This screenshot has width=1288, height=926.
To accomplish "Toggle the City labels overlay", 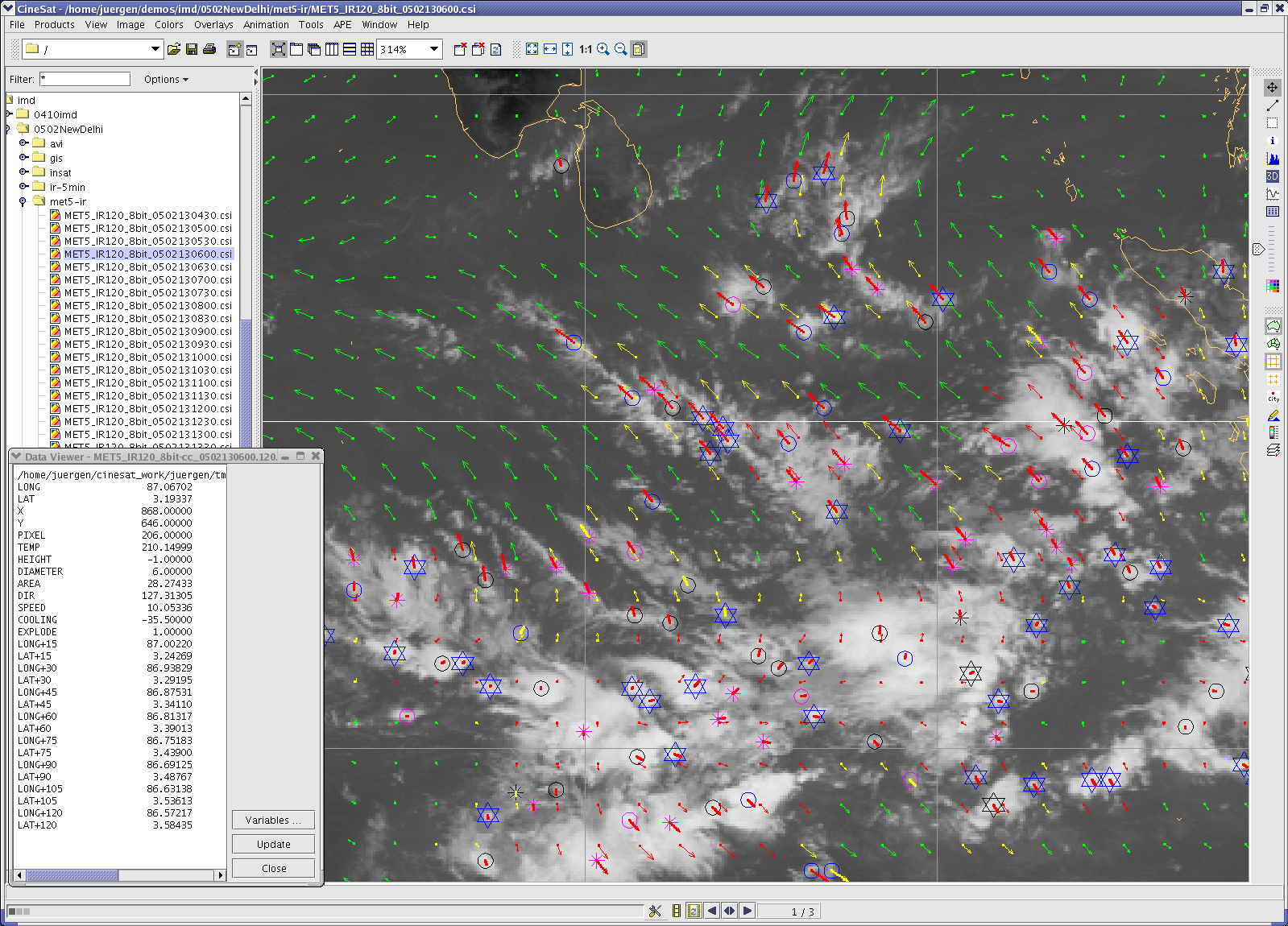I will coord(1273,397).
